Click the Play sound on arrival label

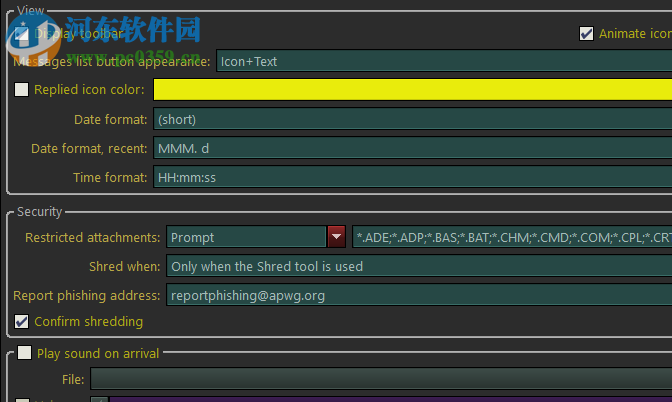(98, 353)
